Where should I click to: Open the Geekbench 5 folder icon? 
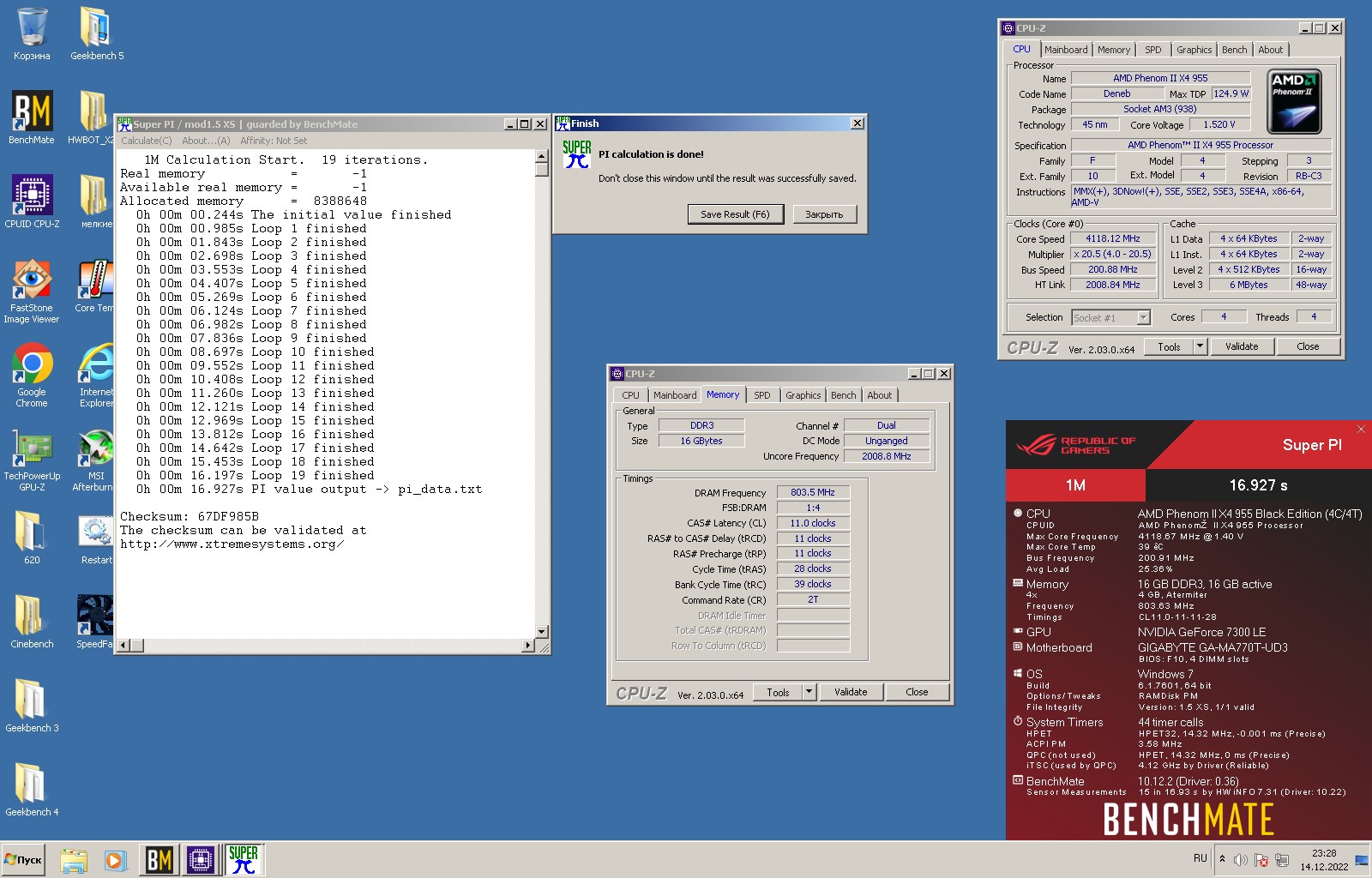(97, 34)
